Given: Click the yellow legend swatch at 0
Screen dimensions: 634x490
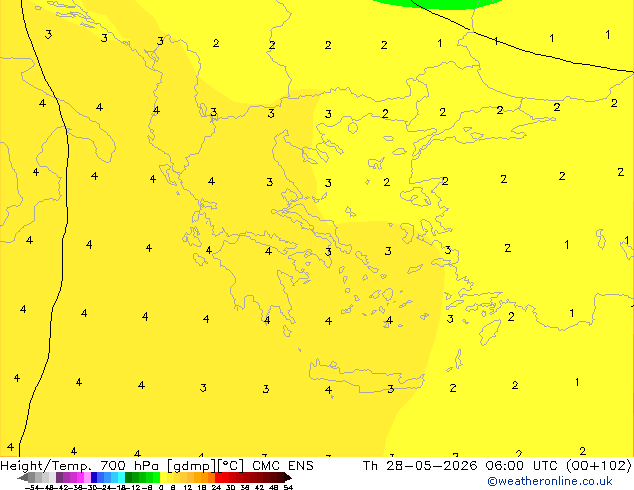Looking at the screenshot, I should pos(163,477).
